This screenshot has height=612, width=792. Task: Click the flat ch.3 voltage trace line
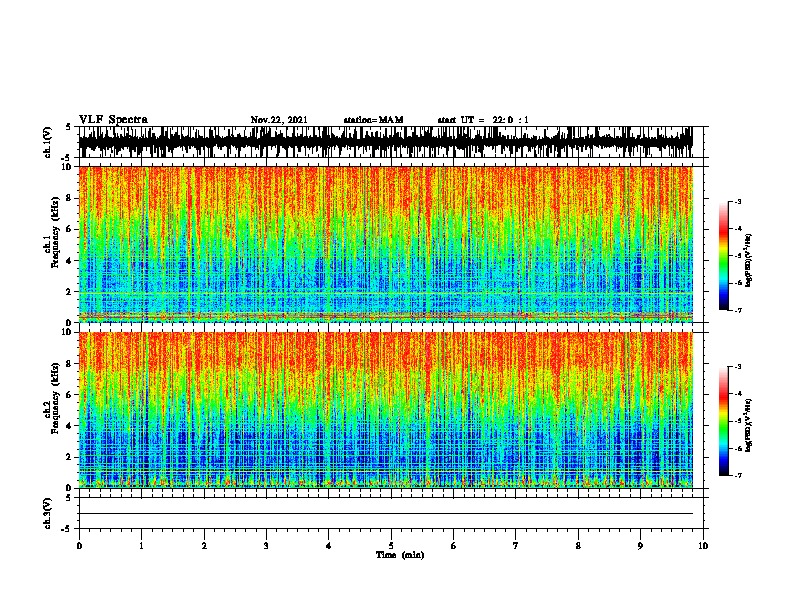(385, 514)
